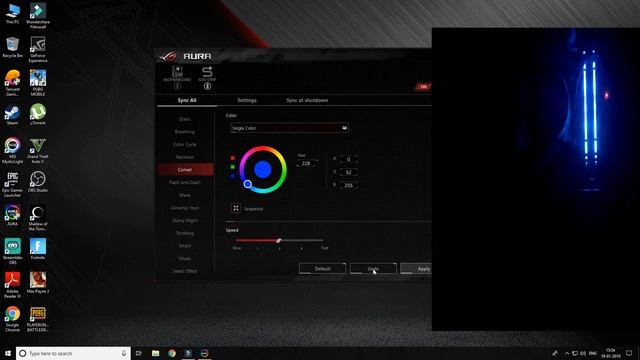Click the R value field showing 0
This screenshot has width=640, height=360.
pos(348,159)
